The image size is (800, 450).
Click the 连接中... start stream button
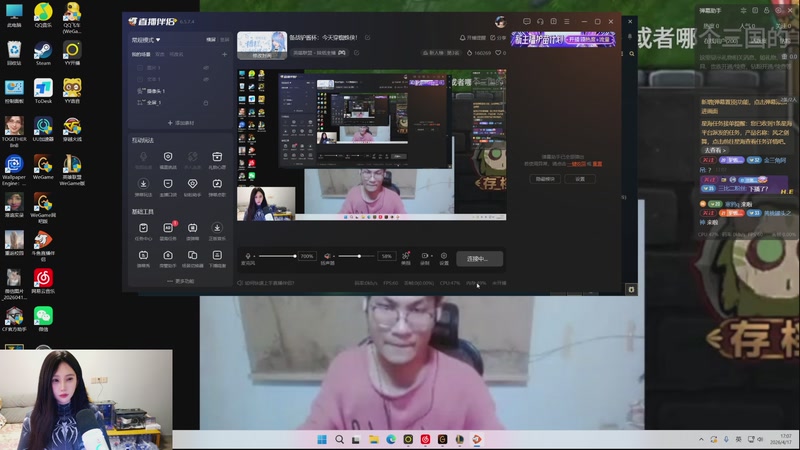[479, 259]
